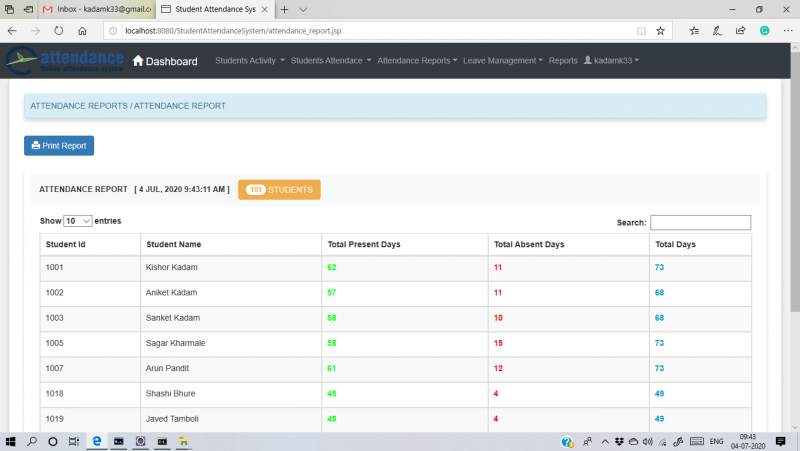800x451 pixels.
Task: Click student id 1001 cell
Action: 90,268
